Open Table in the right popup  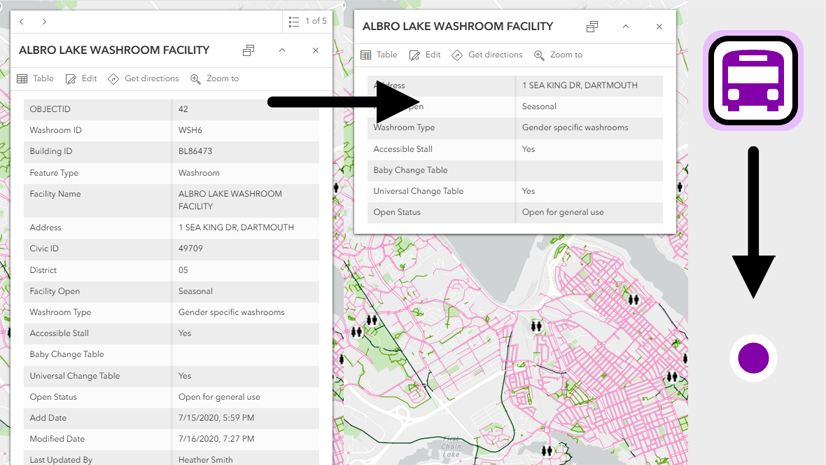[379, 55]
